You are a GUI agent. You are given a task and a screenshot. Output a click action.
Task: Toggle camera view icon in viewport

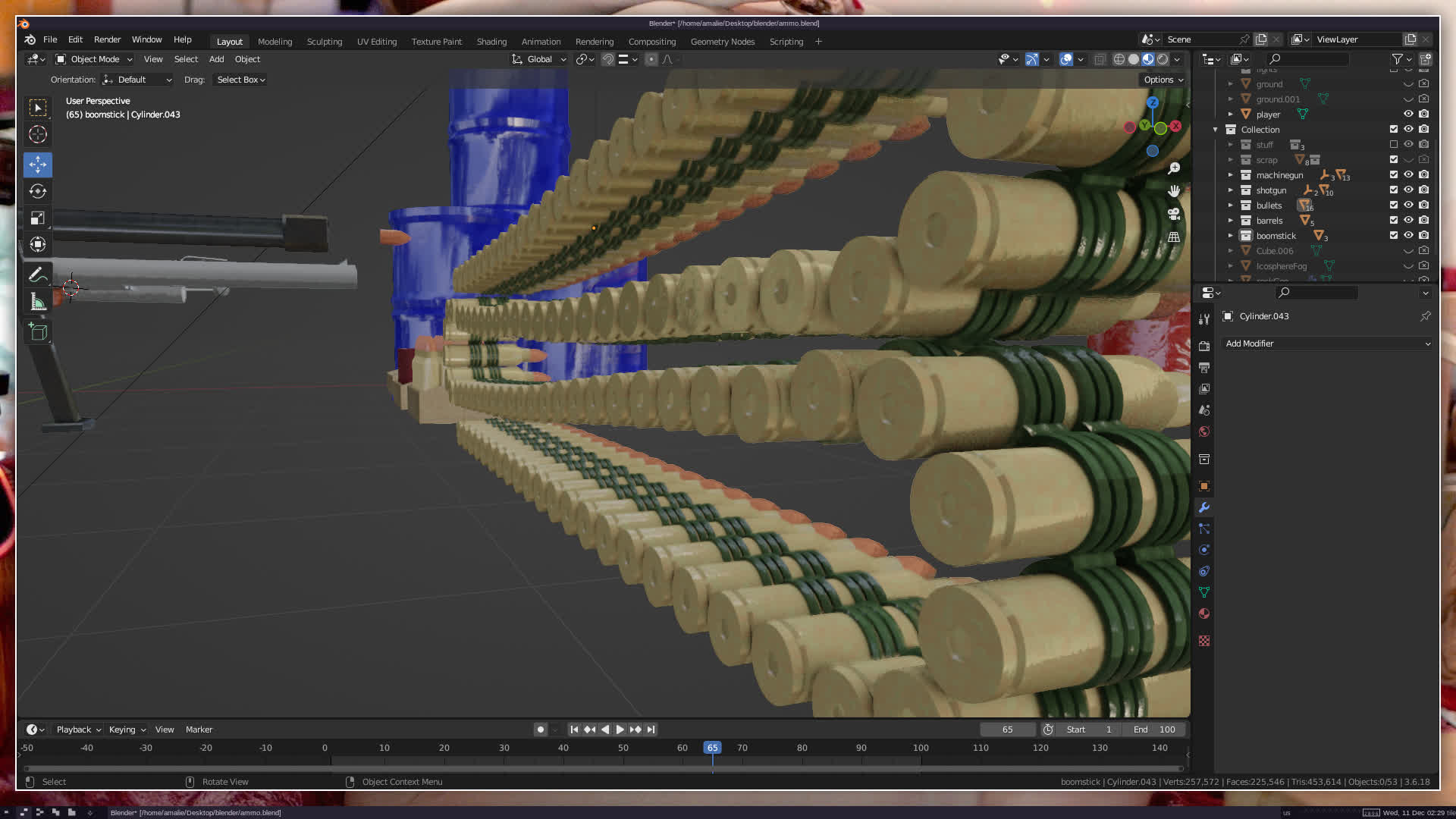coord(1174,215)
